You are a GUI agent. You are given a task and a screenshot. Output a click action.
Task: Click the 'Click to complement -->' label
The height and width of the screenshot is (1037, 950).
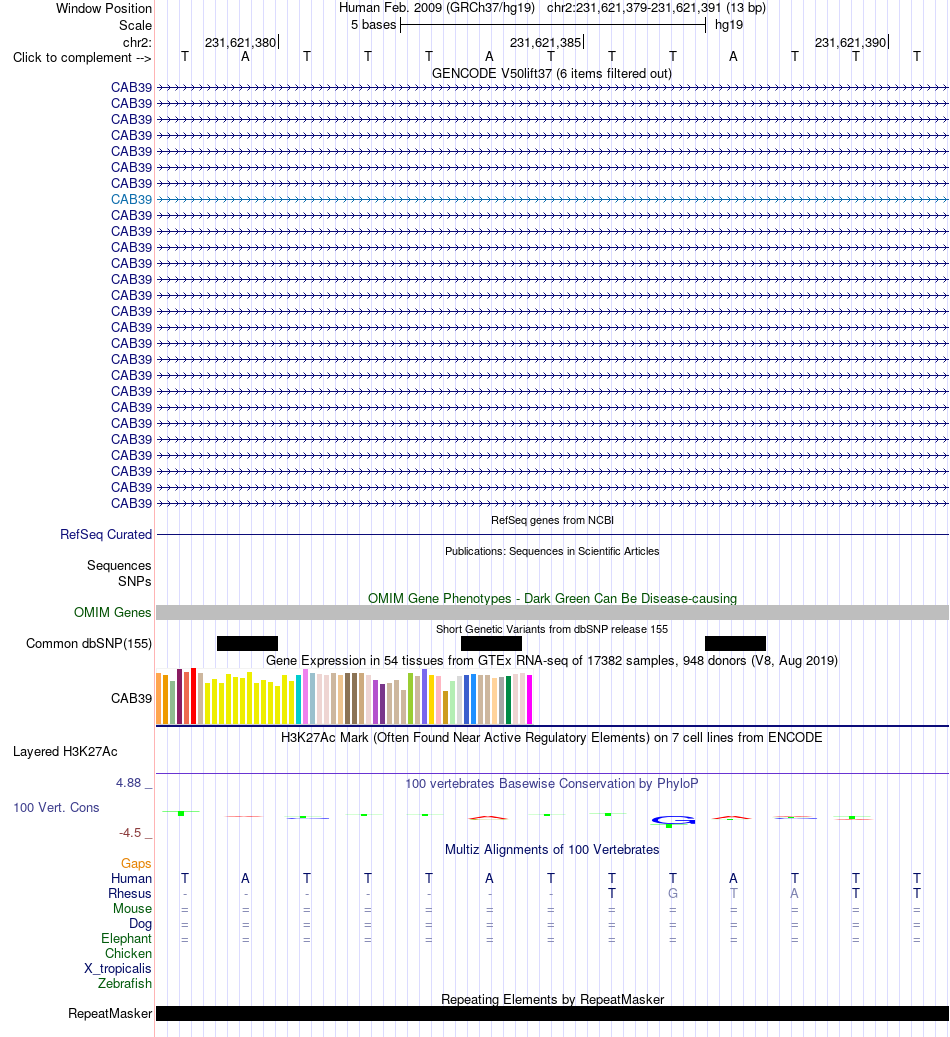82,58
